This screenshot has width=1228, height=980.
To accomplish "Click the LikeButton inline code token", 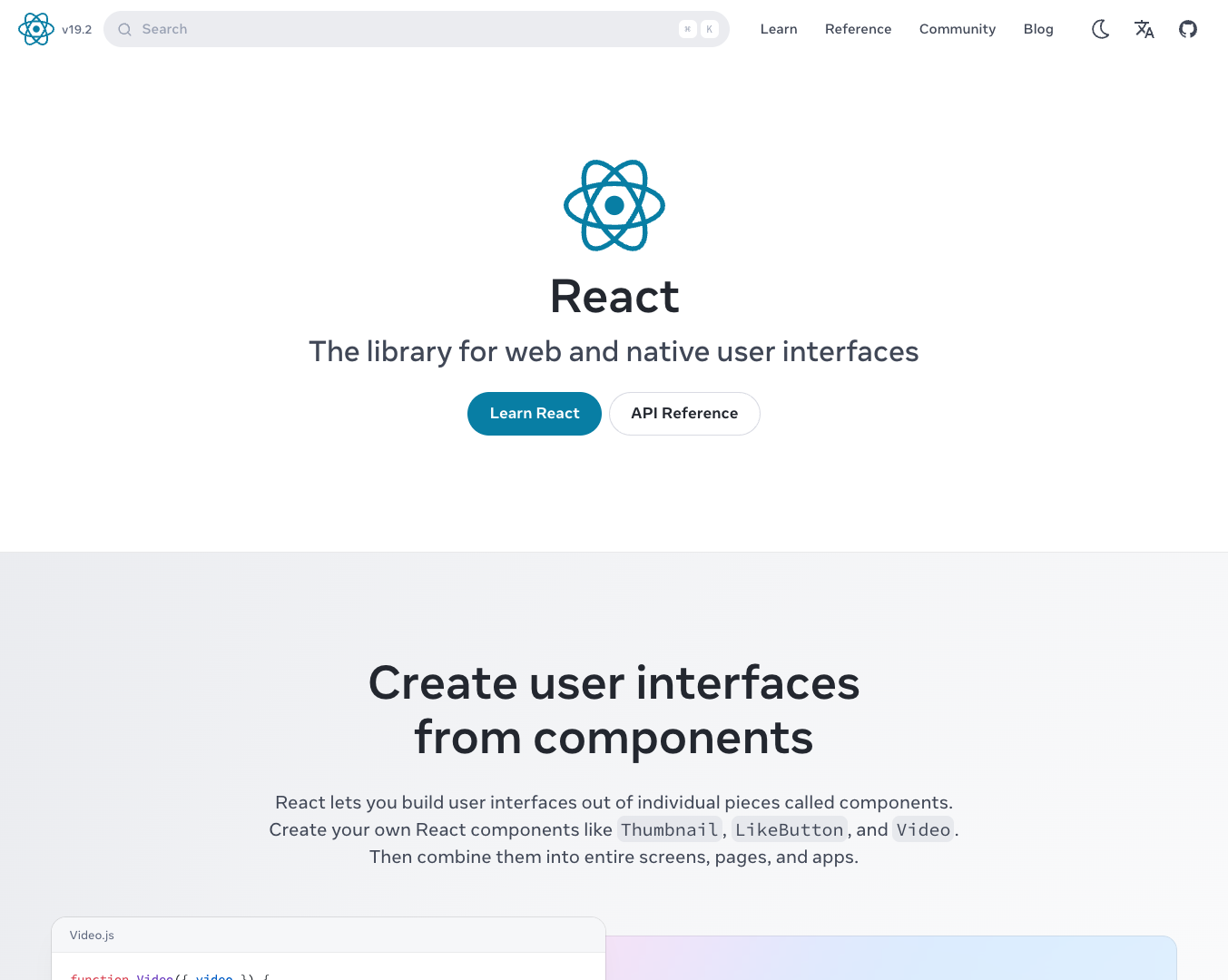I will click(x=789, y=829).
